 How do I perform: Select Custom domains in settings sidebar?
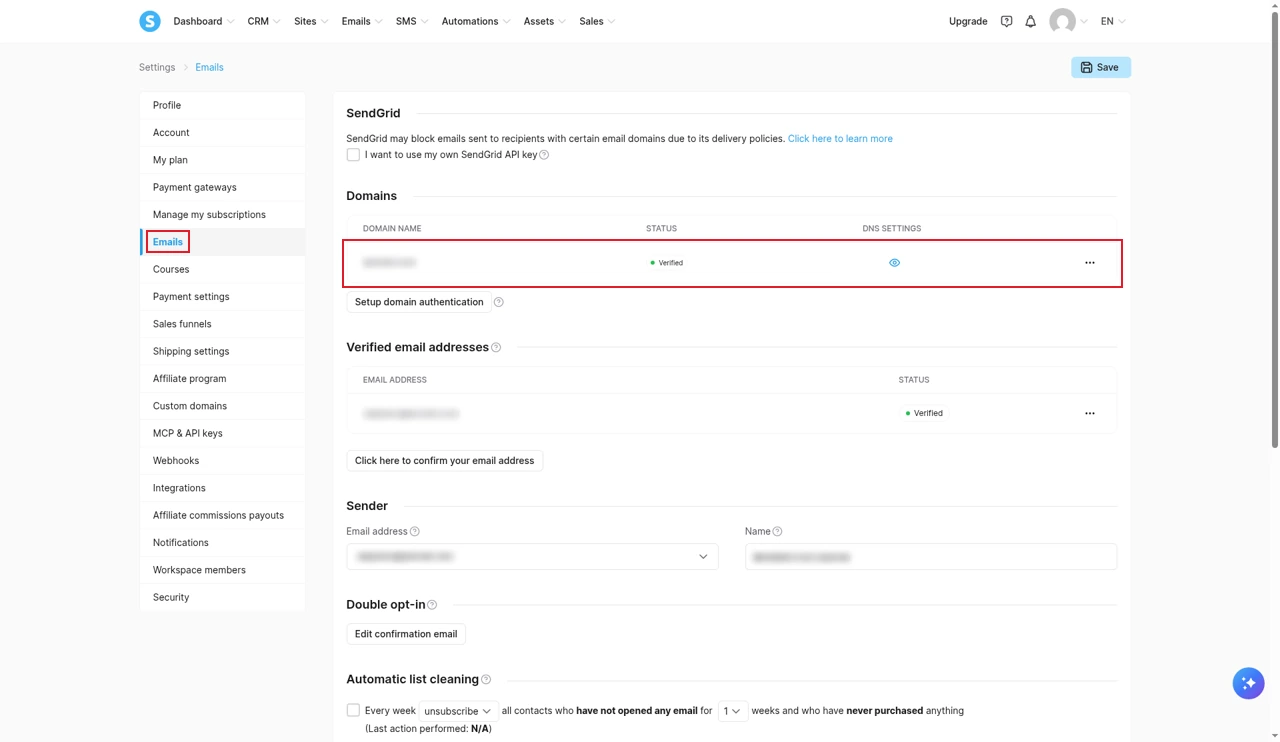[x=222, y=406]
